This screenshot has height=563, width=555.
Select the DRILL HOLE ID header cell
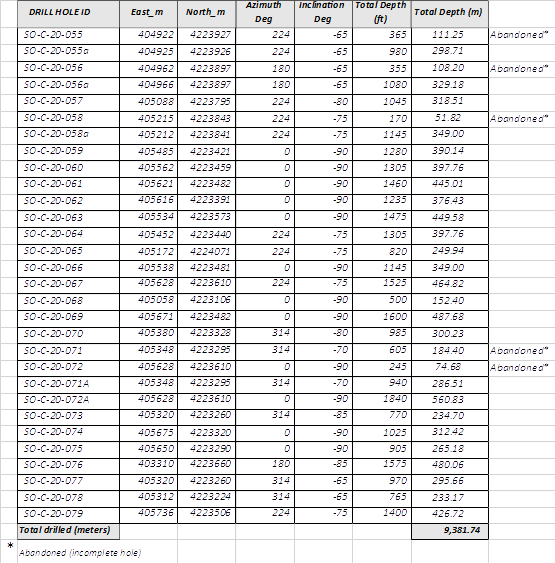coord(68,14)
